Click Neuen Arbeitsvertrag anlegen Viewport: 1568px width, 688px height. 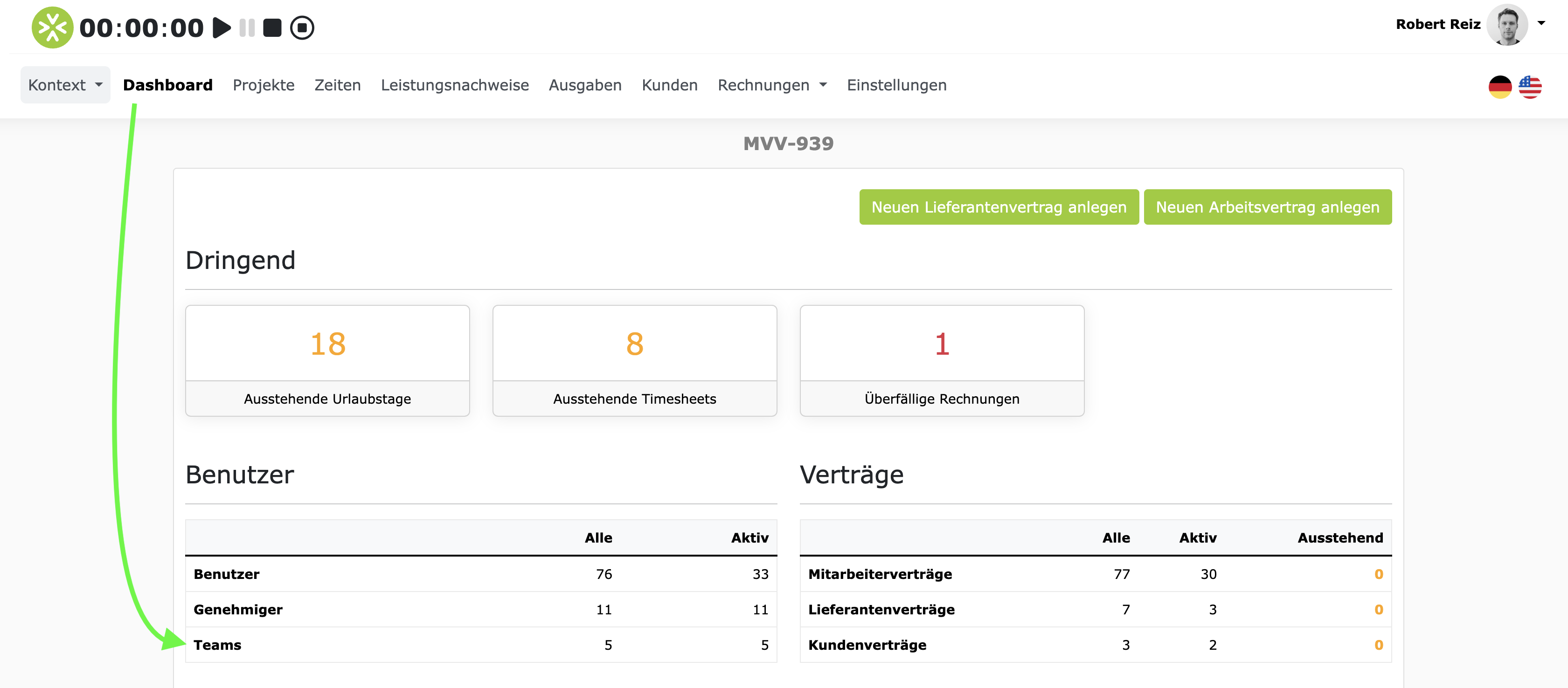point(1267,207)
